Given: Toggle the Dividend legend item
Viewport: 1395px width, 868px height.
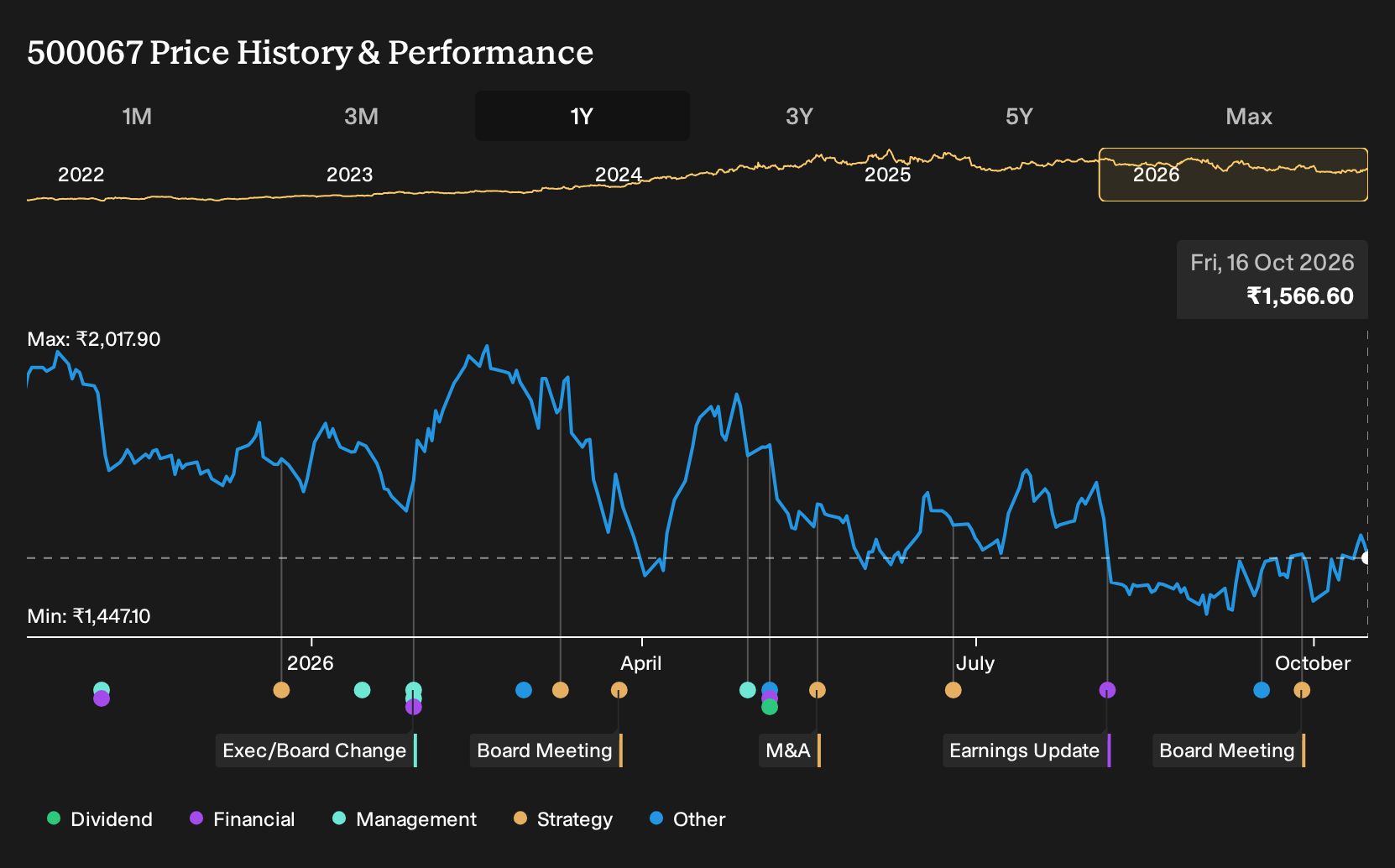Looking at the screenshot, I should (x=99, y=819).
